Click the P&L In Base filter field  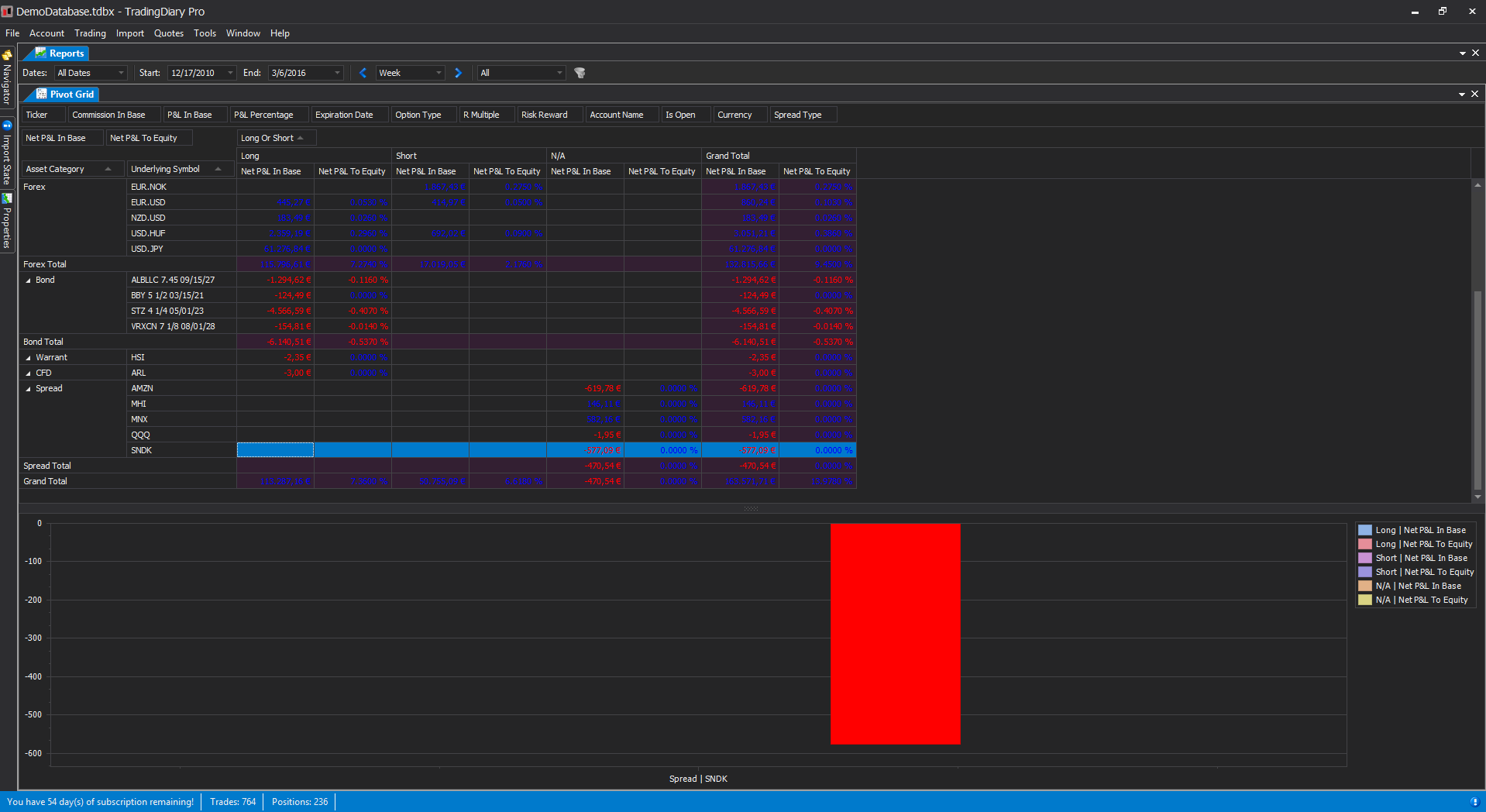(196, 115)
